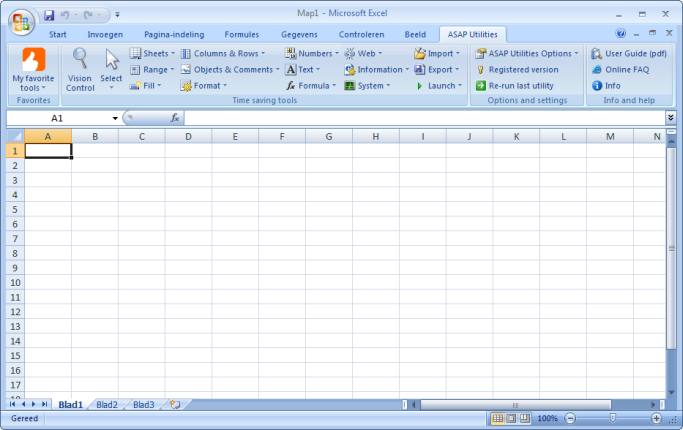
Task: Open the System tools menu
Action: [x=367, y=86]
